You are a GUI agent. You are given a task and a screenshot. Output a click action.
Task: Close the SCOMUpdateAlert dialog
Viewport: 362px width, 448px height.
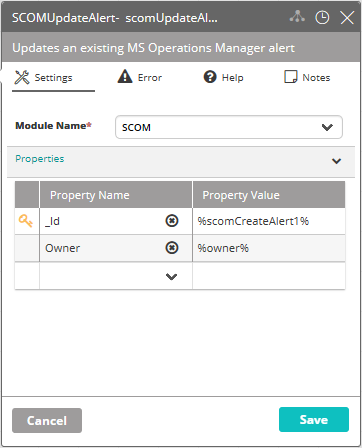(347, 17)
